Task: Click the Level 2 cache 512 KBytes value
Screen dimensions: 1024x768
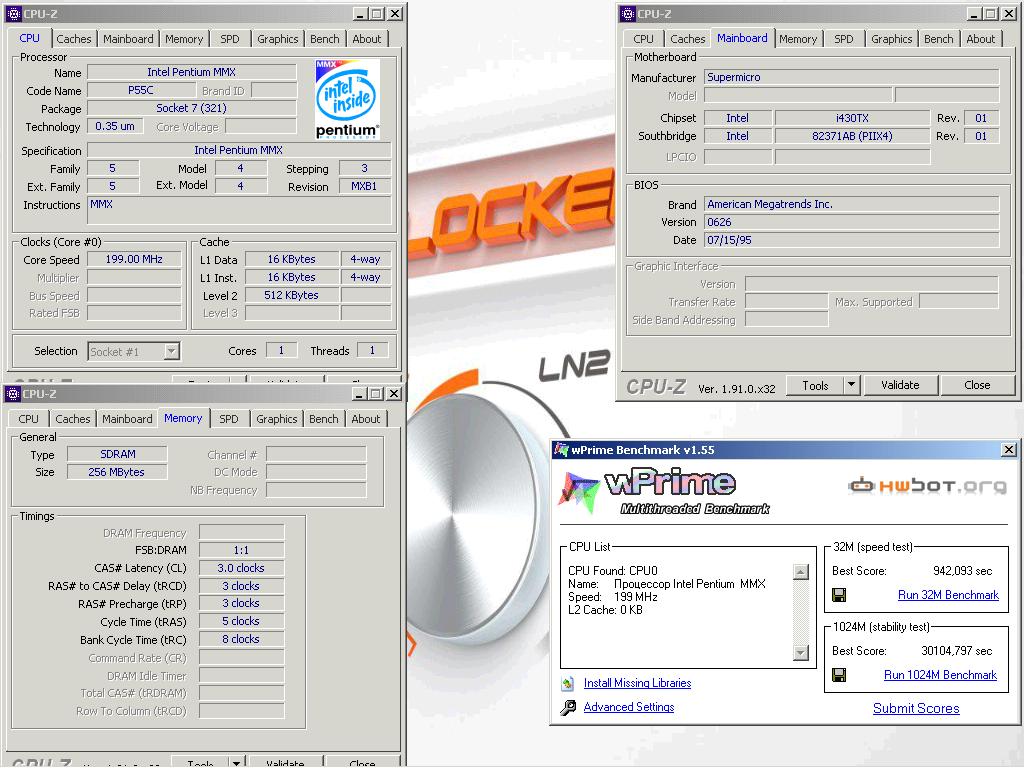Action: [291, 295]
